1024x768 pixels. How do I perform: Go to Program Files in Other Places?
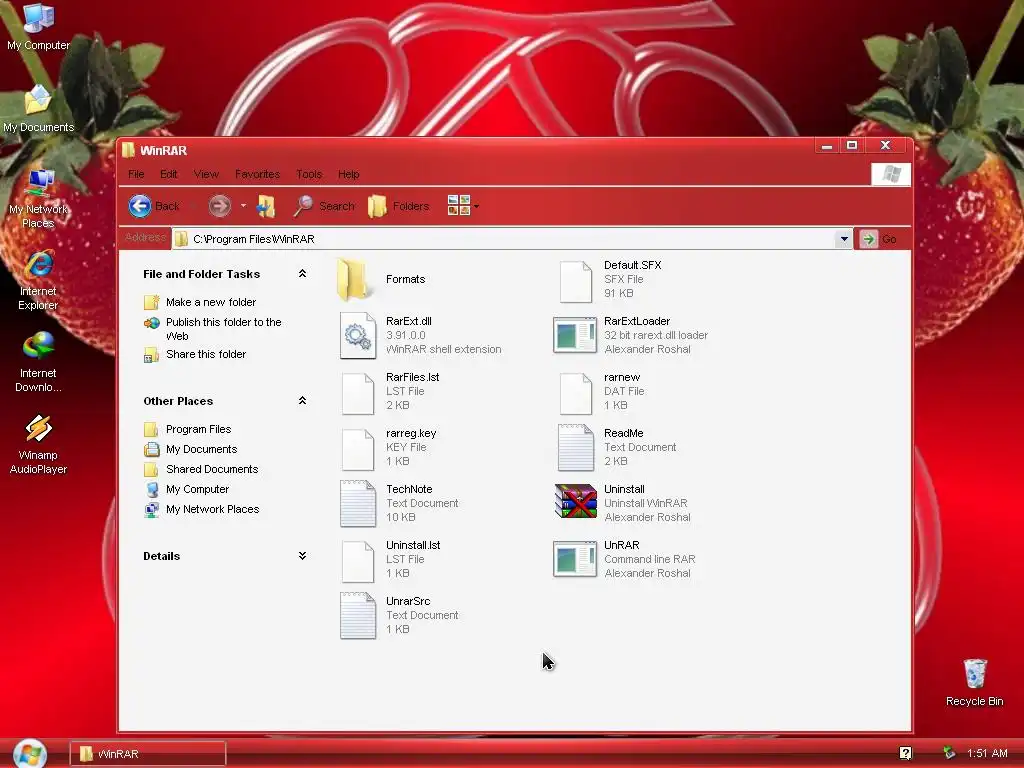pos(198,429)
